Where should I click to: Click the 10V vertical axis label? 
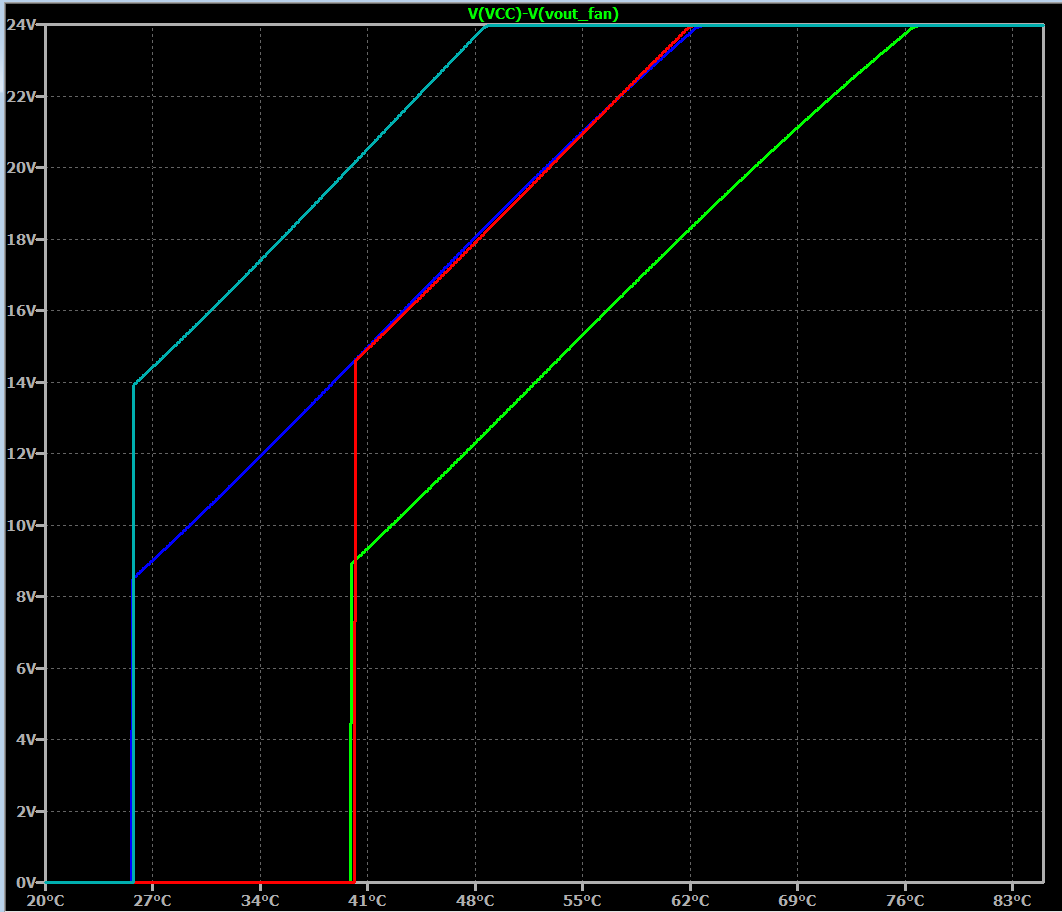(x=21, y=525)
